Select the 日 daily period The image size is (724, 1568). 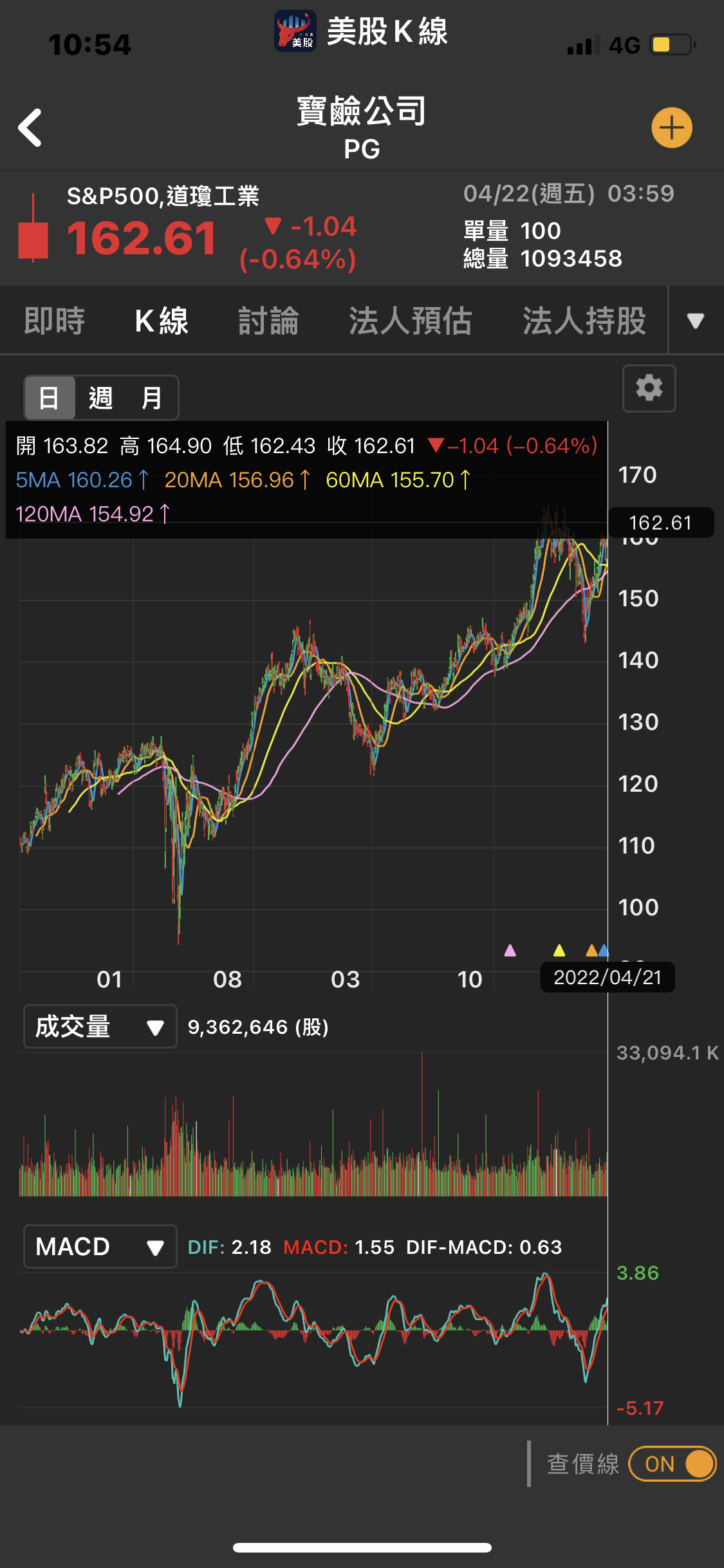click(x=50, y=398)
